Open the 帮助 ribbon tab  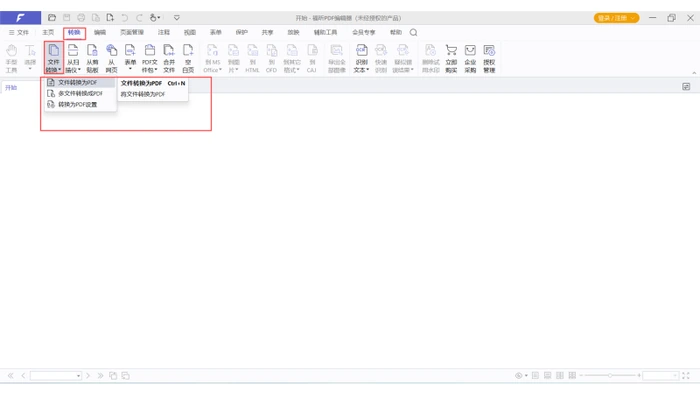[396, 33]
